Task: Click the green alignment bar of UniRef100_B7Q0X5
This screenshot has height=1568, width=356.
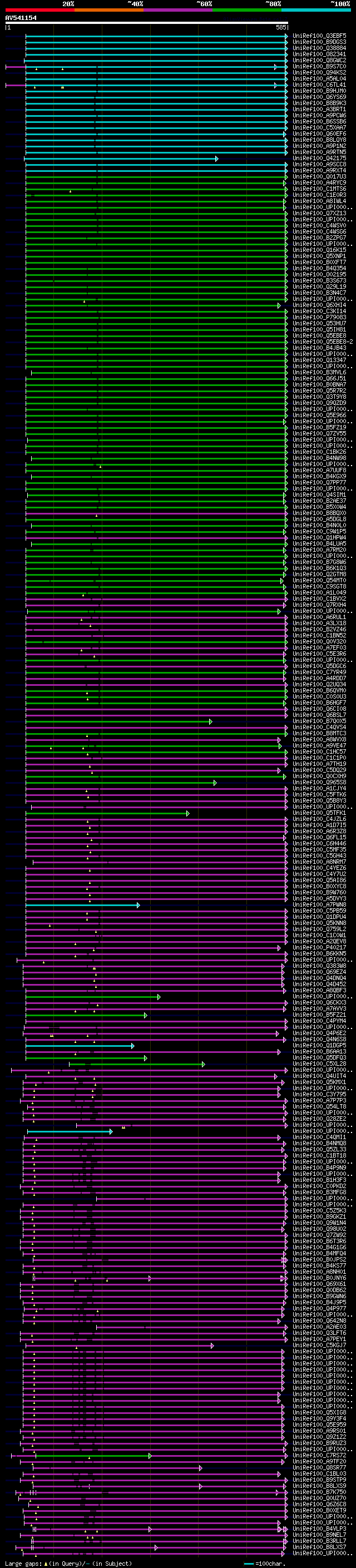Action: (118, 722)
